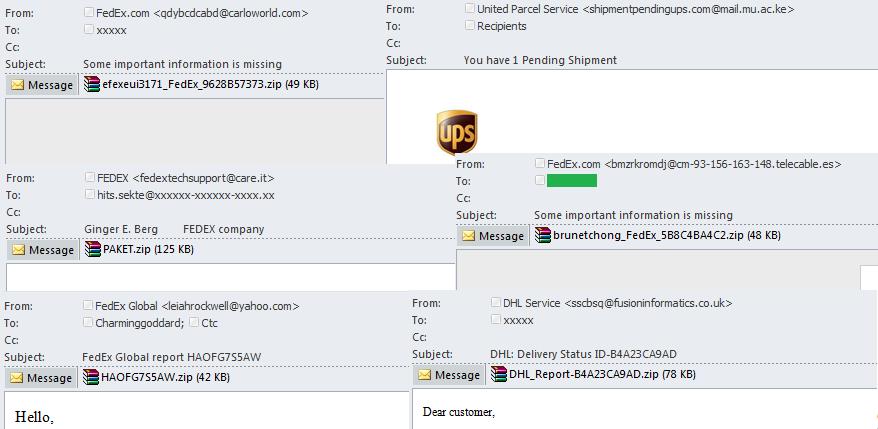Switch to Message tab in telecable FedEx email
Image resolution: width=878 pixels, height=429 pixels.
click(x=493, y=236)
